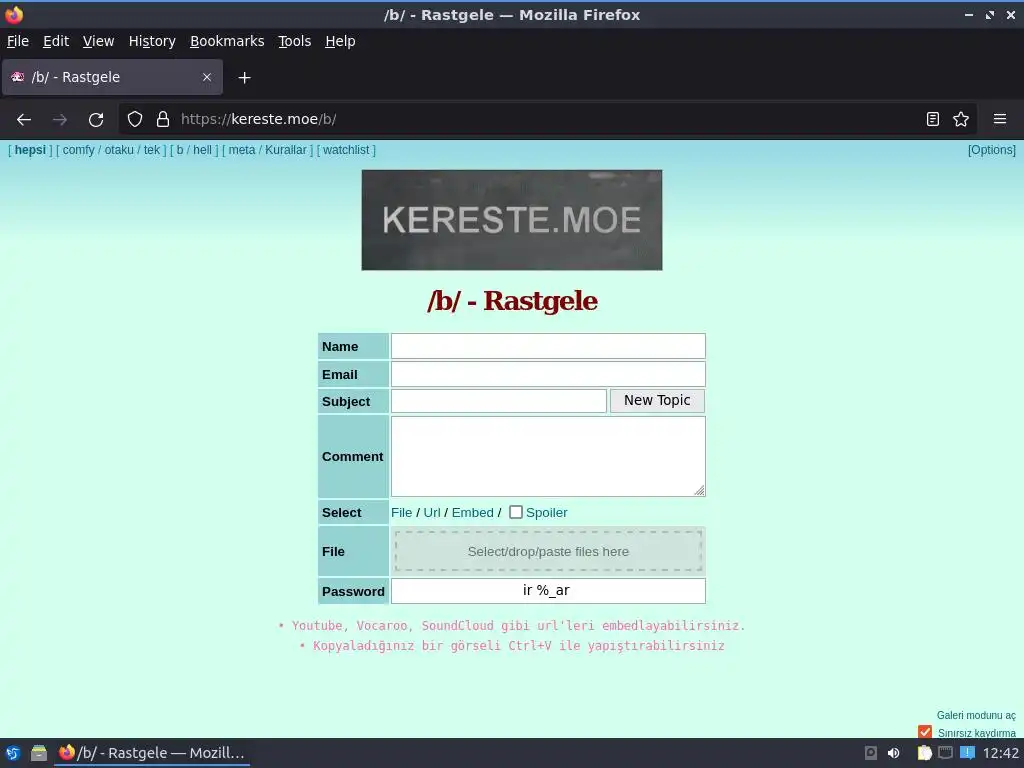Open the hell board link
The height and width of the screenshot is (768, 1024).
[202, 150]
